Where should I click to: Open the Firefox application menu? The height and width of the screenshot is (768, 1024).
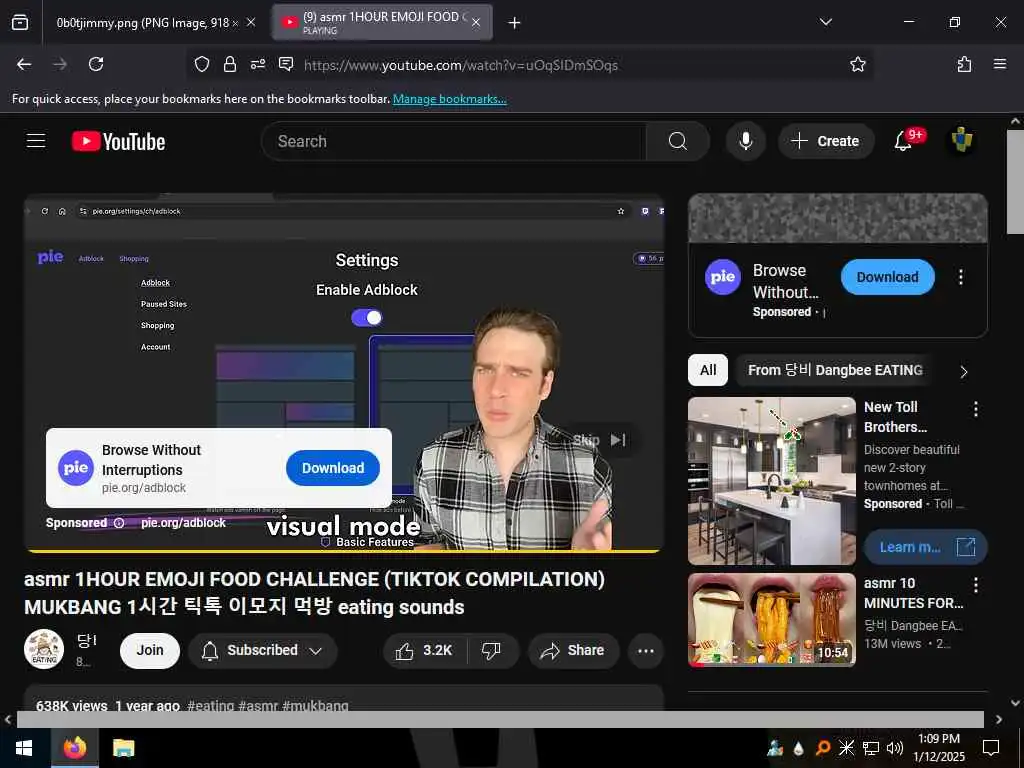(x=1000, y=64)
